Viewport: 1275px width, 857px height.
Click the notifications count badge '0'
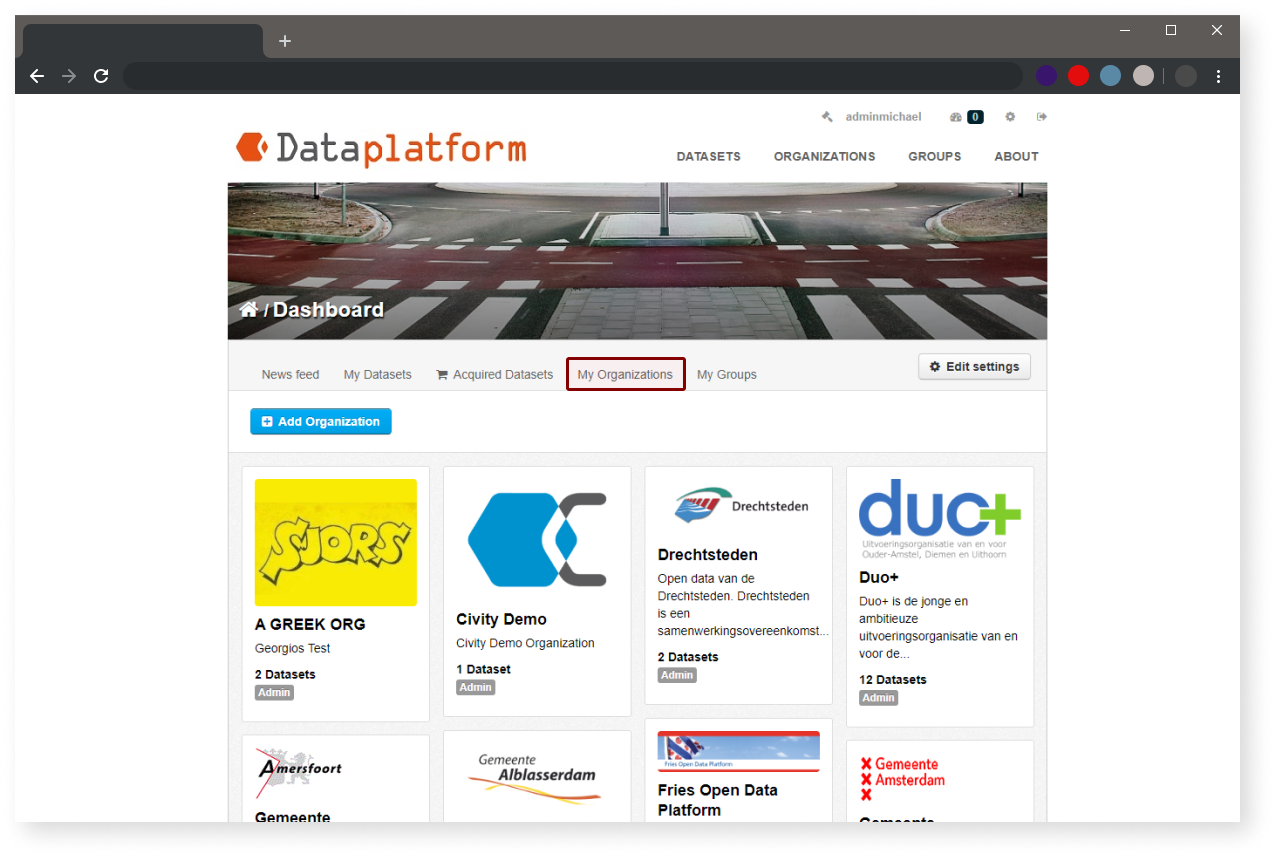click(975, 117)
